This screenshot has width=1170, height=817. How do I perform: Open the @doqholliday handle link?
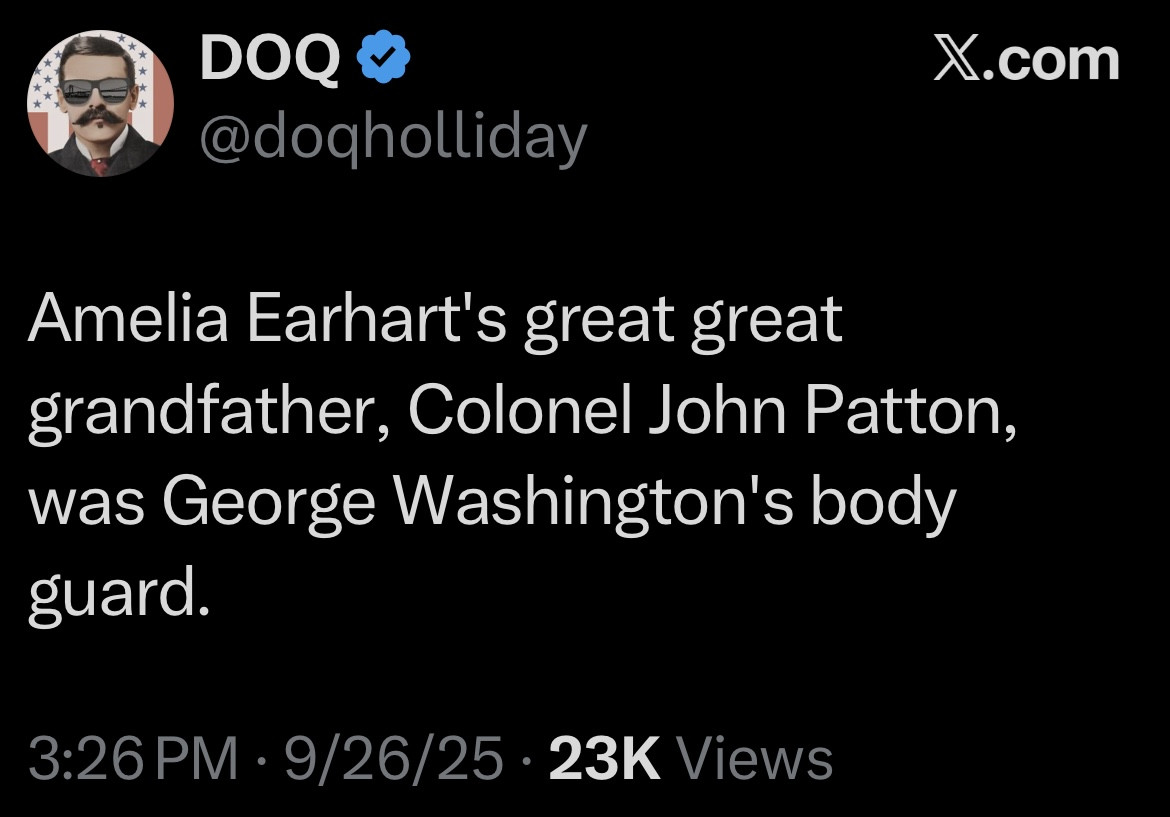pos(393,138)
